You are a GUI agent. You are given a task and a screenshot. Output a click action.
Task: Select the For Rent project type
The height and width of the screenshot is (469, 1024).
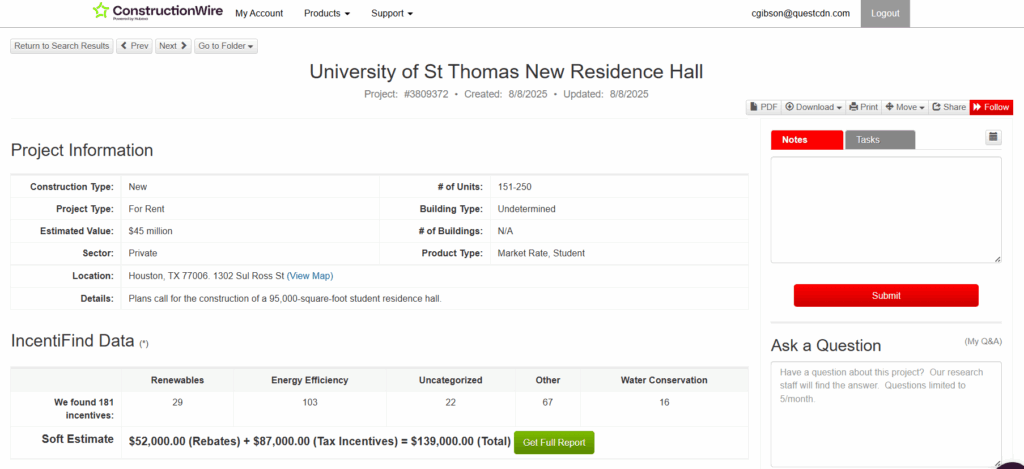(146, 209)
